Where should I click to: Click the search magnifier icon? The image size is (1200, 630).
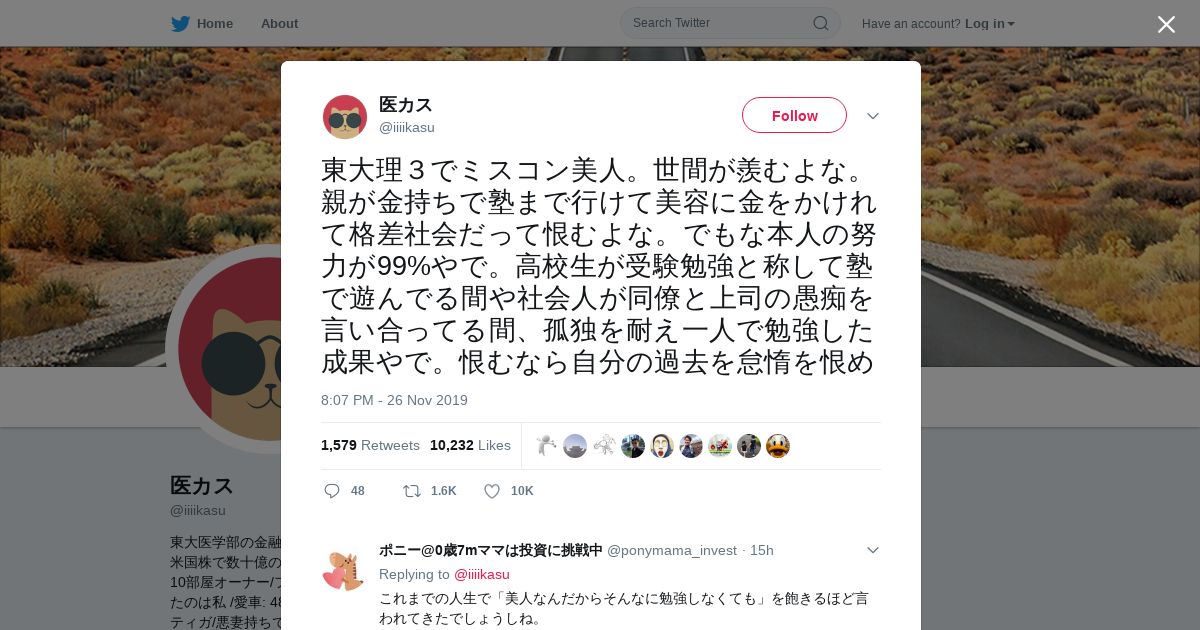pyautogui.click(x=820, y=23)
